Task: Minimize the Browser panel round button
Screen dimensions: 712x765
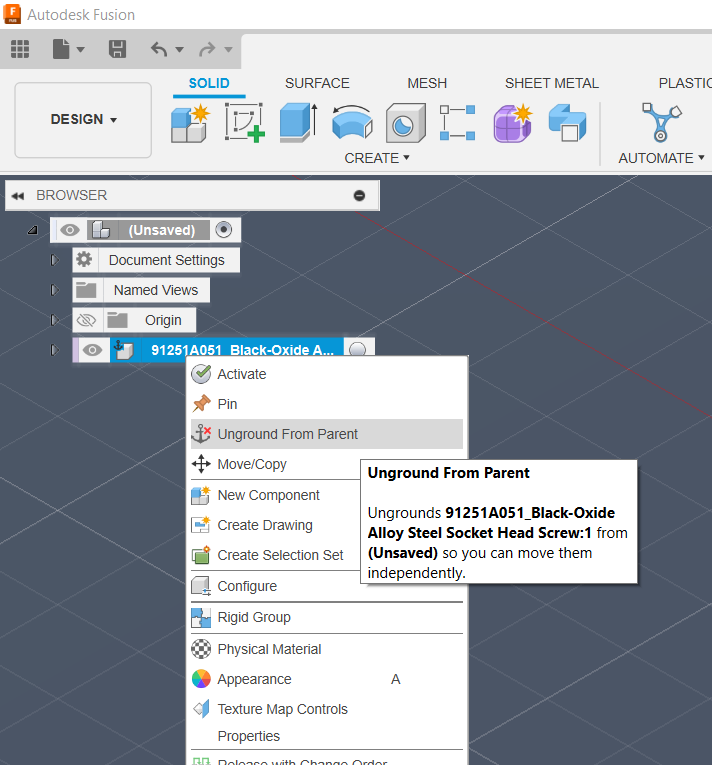Action: 359,196
